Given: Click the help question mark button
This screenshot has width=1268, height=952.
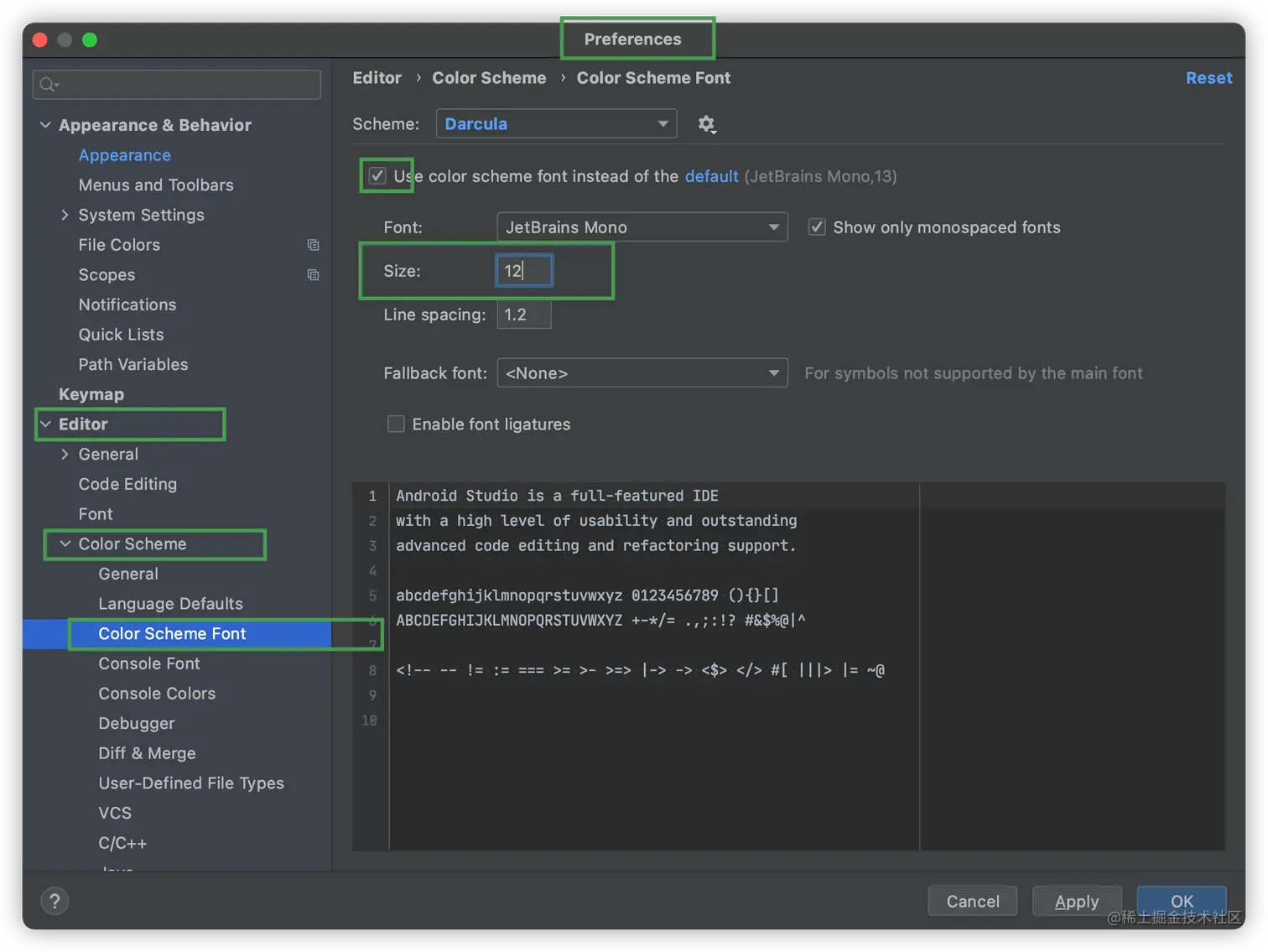Looking at the screenshot, I should (x=55, y=901).
